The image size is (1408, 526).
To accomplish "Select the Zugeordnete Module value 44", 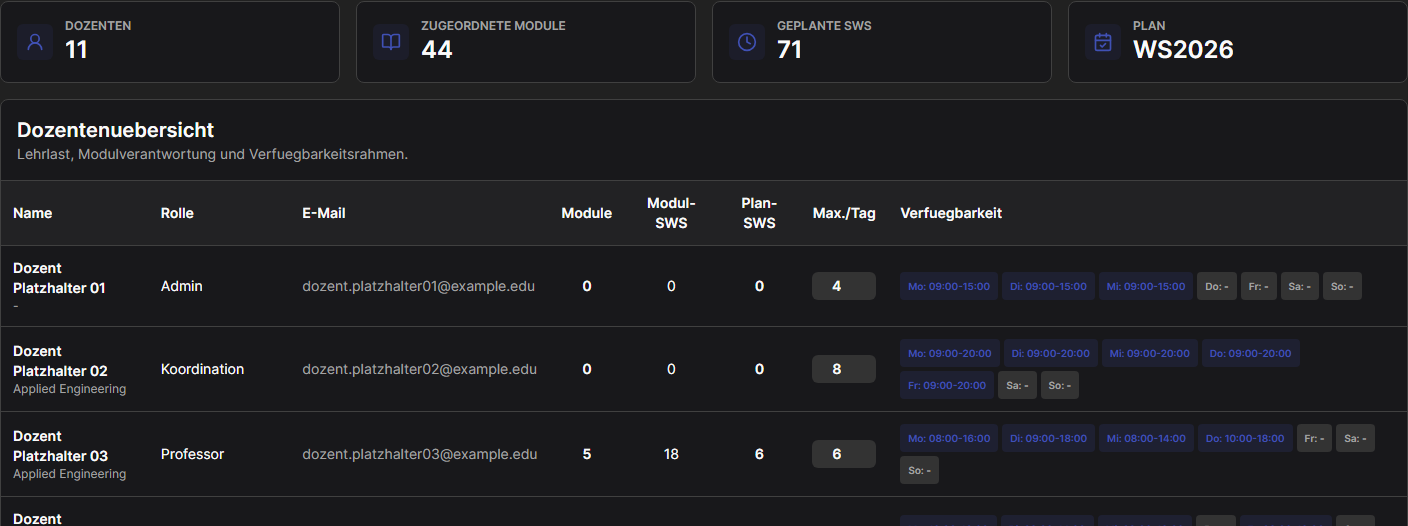I will point(437,50).
